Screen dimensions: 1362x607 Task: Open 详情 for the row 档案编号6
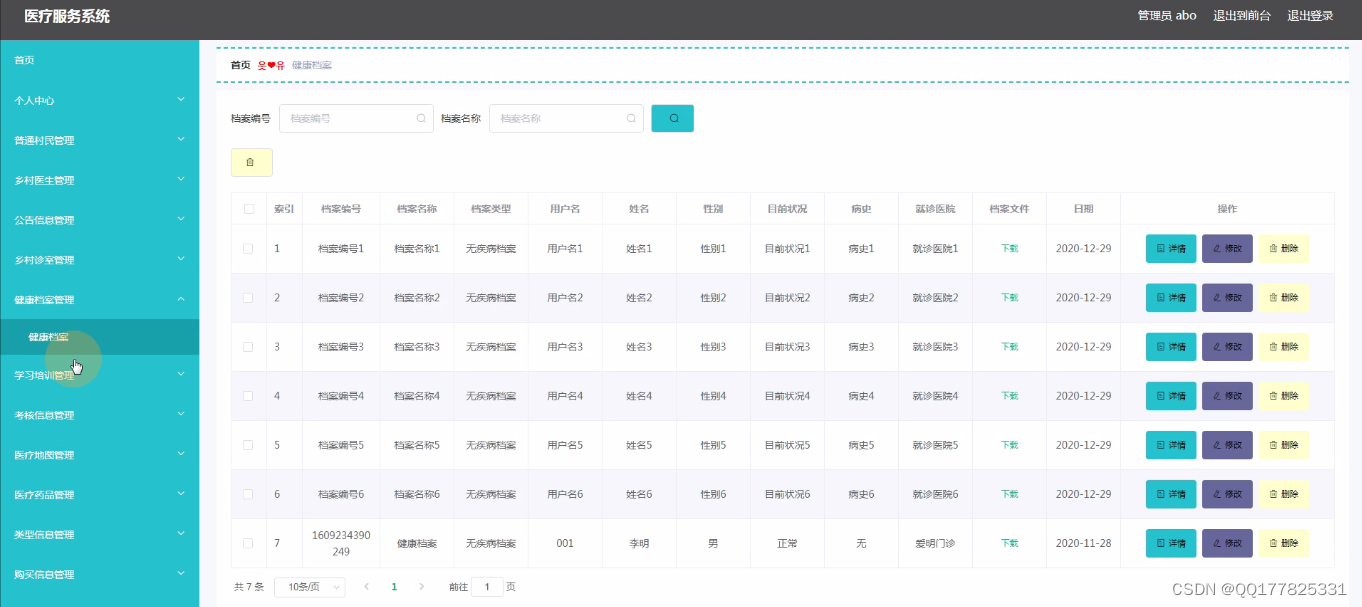1171,493
